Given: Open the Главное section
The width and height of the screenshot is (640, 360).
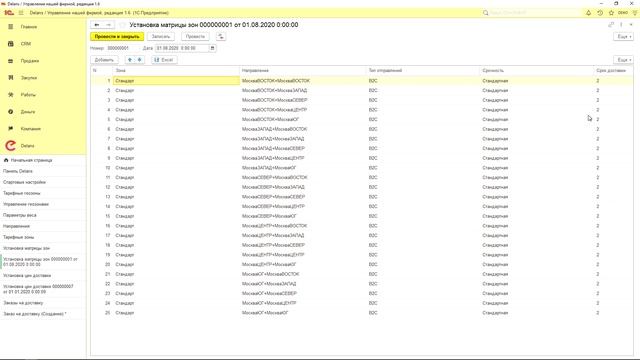Looking at the screenshot, I should (x=29, y=27).
